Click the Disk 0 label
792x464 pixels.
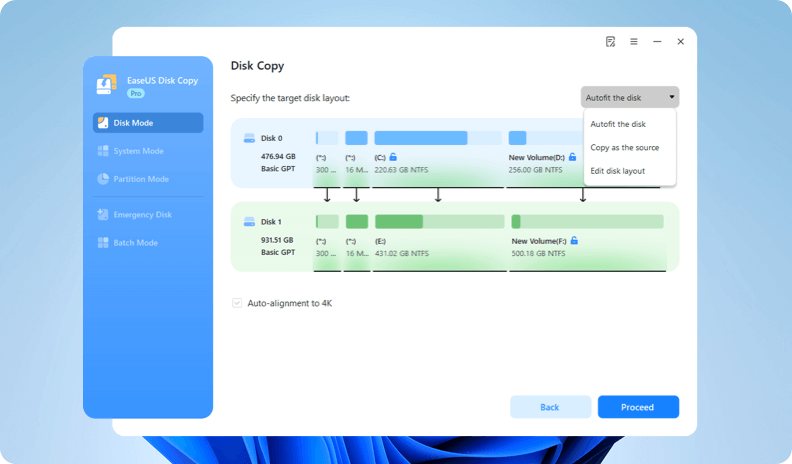coord(272,138)
